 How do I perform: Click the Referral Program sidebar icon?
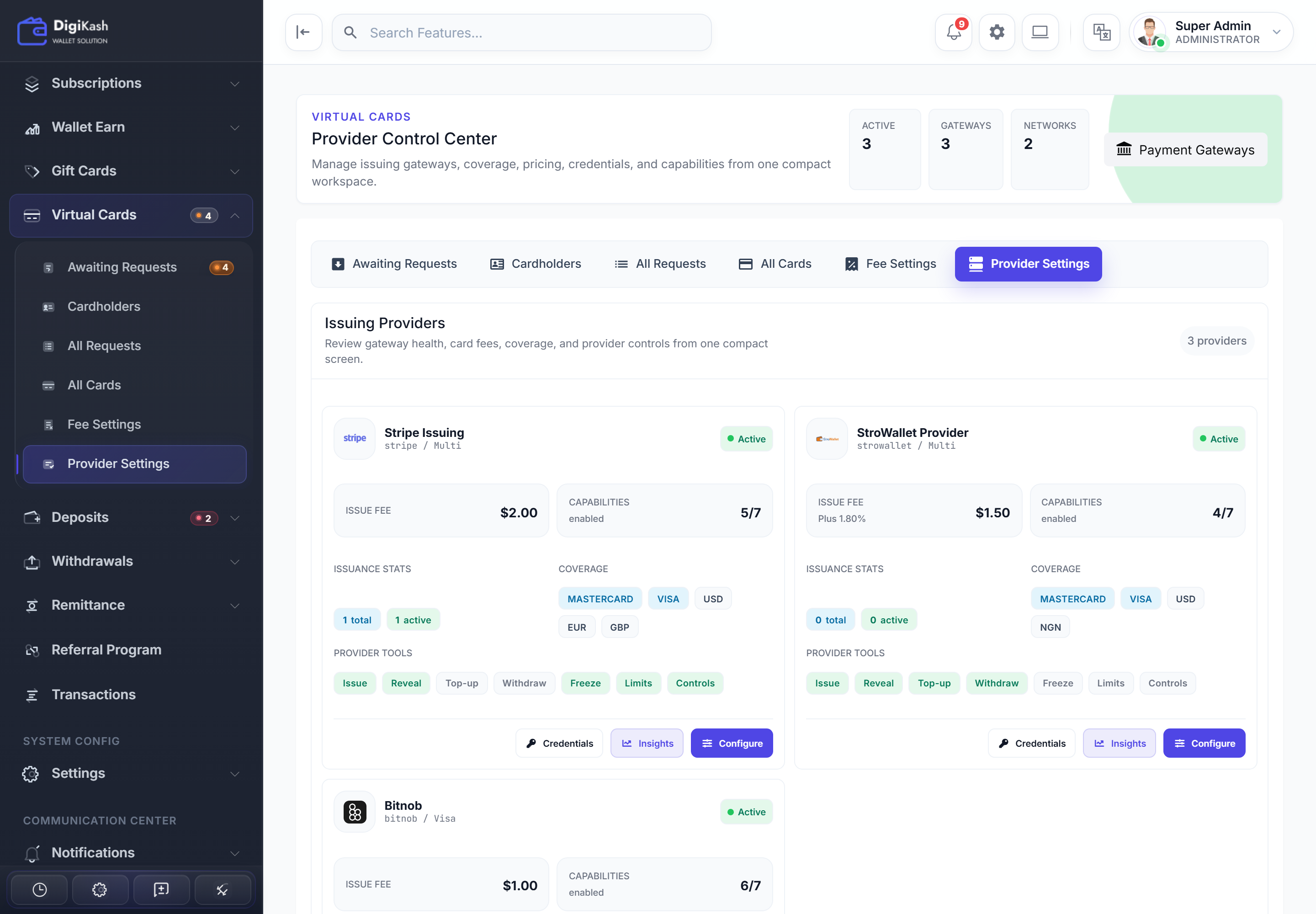point(32,650)
